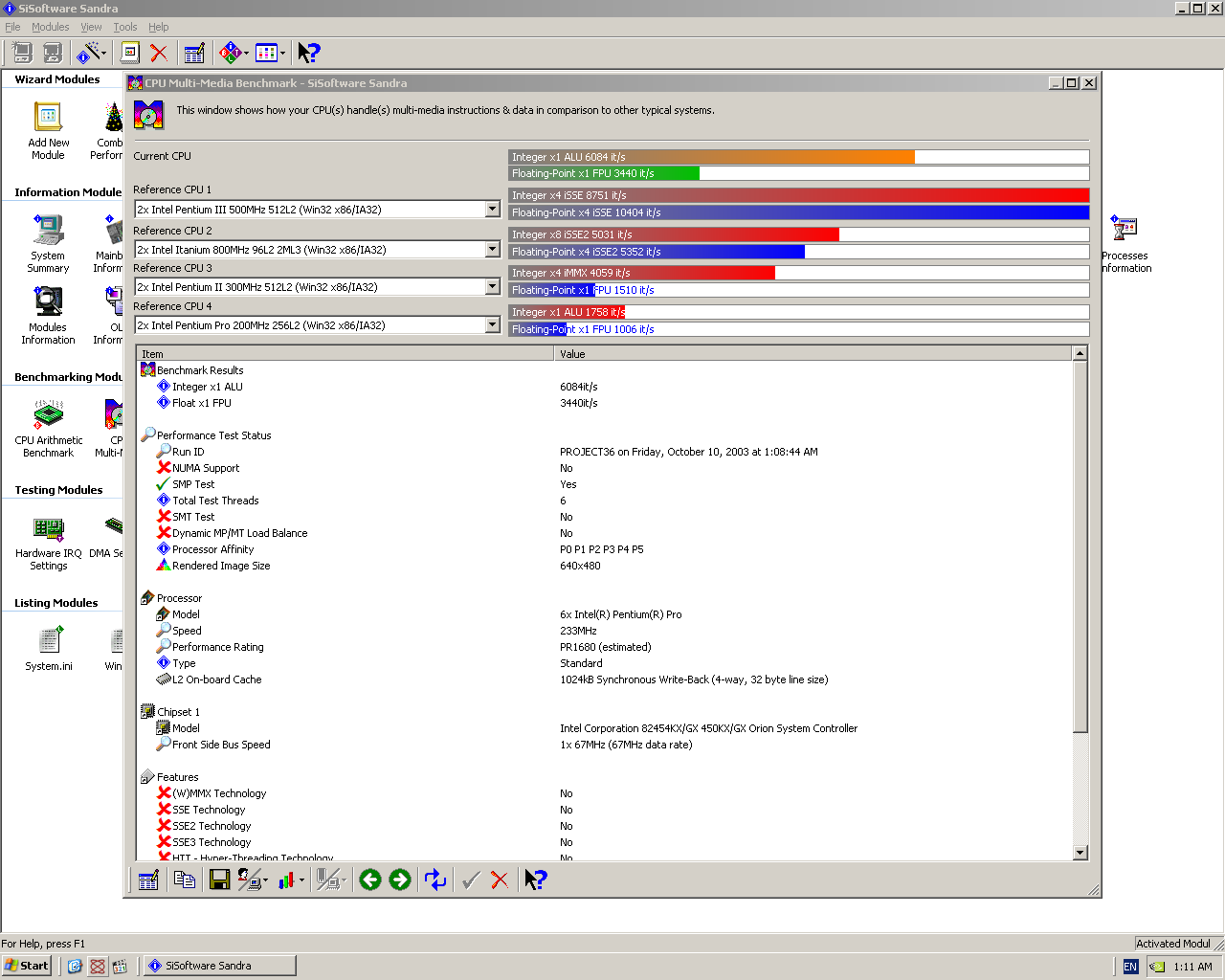
Task: Open the Modules Information icon
Action: [x=48, y=302]
